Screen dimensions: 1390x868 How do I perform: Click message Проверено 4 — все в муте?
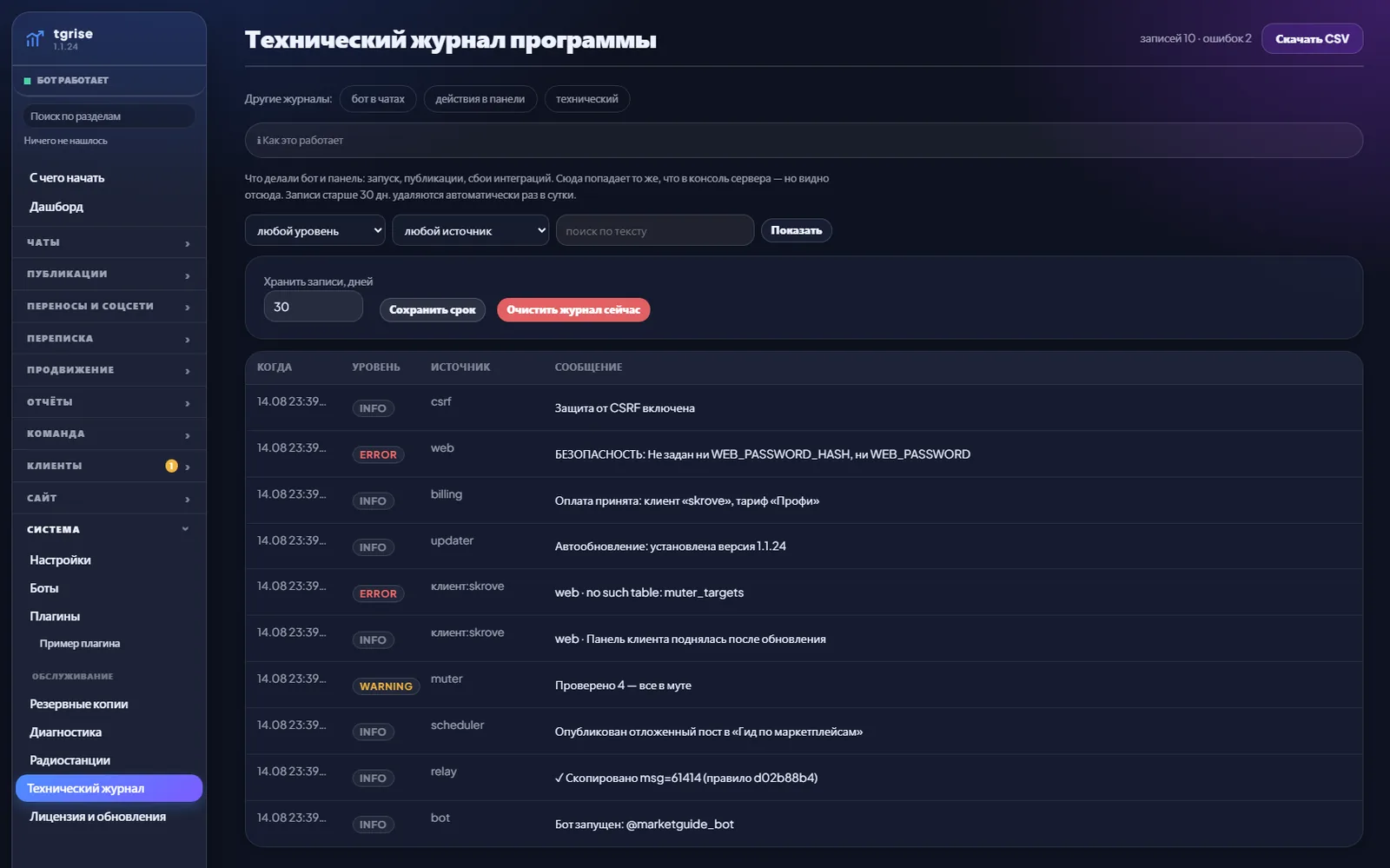click(623, 686)
